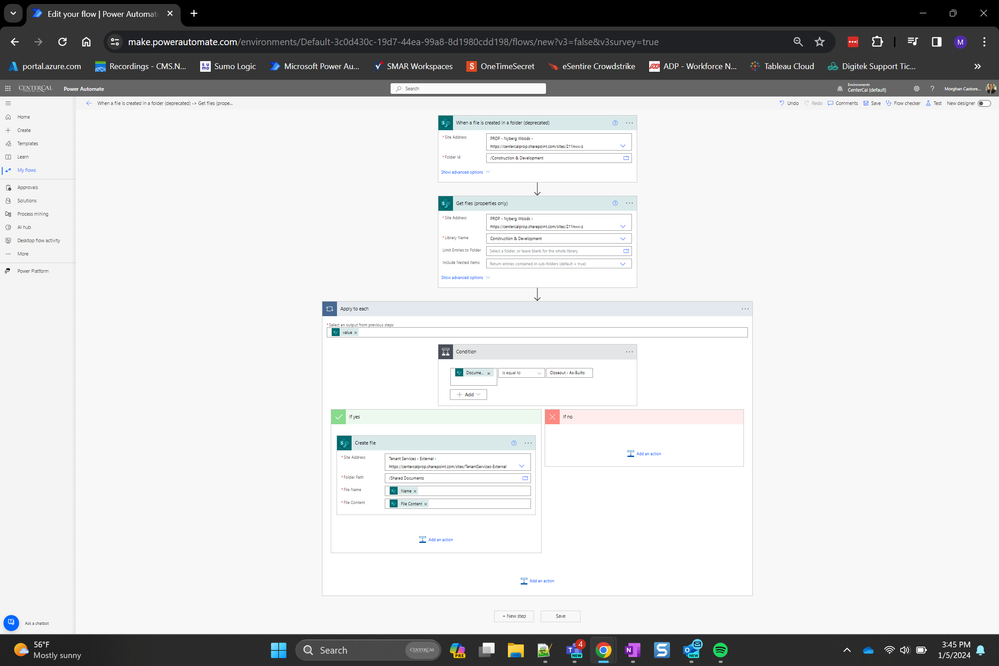Click the Ask a chatbot button
Viewport: 999px width, 666px height.
coord(11,623)
